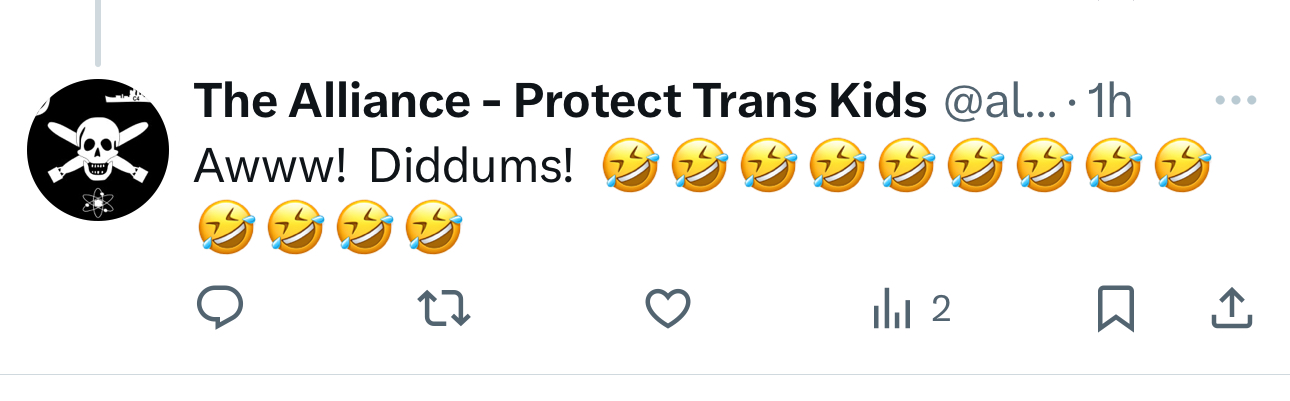The width and height of the screenshot is (1290, 401).
Task: Like the tweet with the heart icon
Action: coord(668,308)
